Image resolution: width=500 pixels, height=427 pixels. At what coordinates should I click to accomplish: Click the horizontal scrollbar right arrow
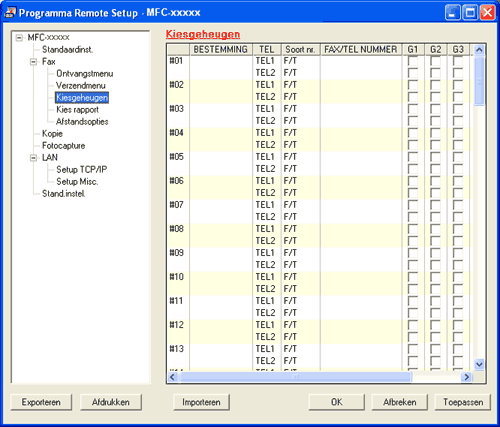pos(467,377)
